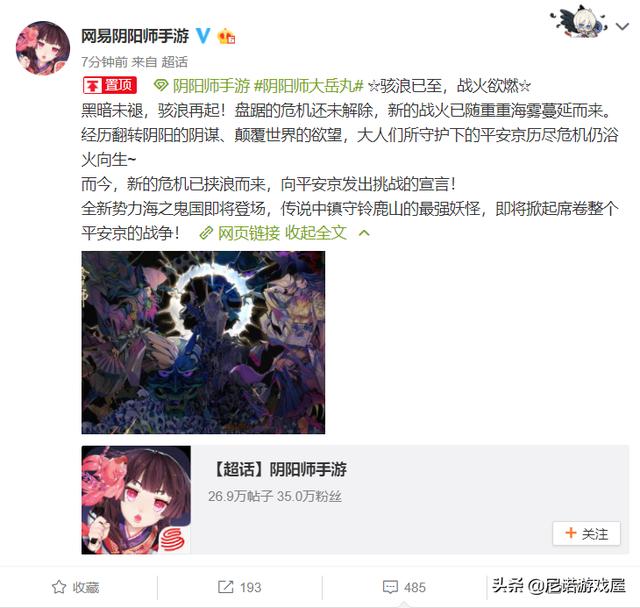Viewport: 640px width, 608px height.
Task: Open the dark artwork post image
Action: point(203,342)
